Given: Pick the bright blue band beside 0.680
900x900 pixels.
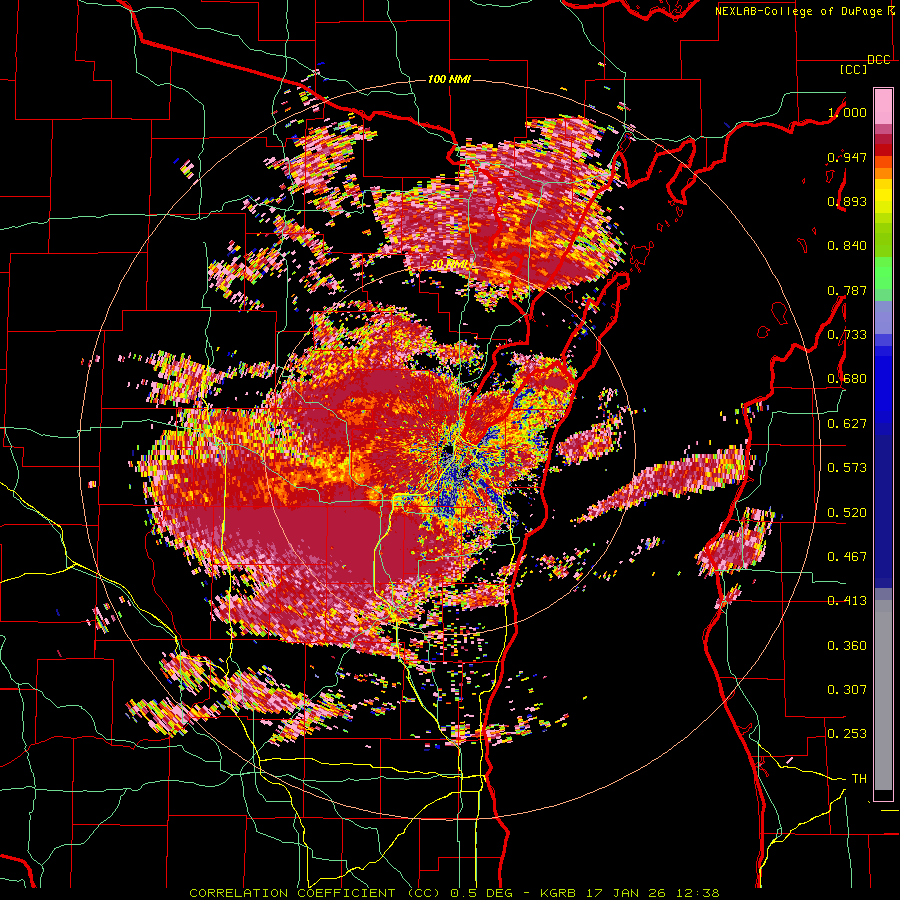Looking at the screenshot, I should (883, 385).
